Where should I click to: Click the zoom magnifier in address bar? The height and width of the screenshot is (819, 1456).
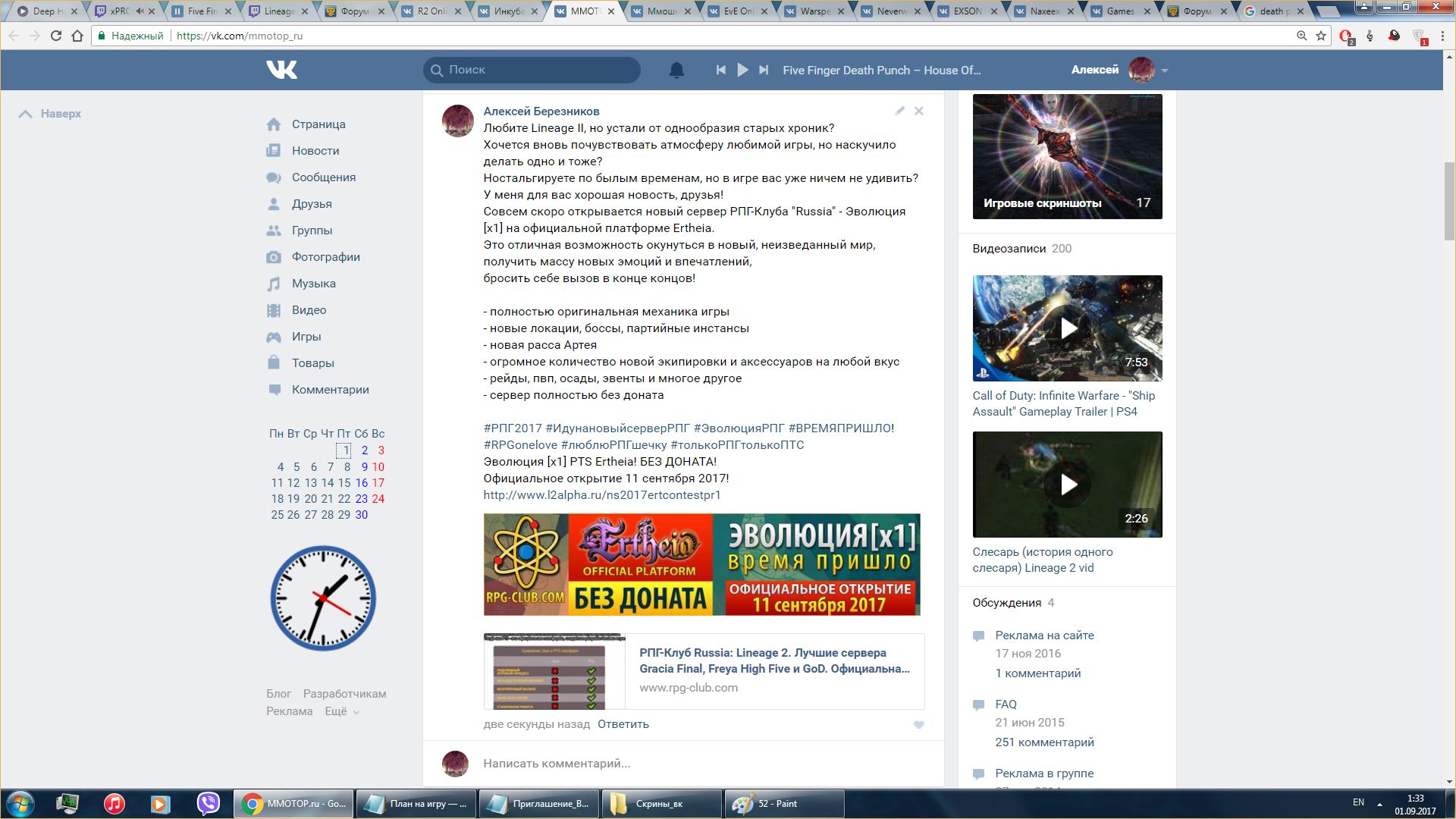[1301, 36]
